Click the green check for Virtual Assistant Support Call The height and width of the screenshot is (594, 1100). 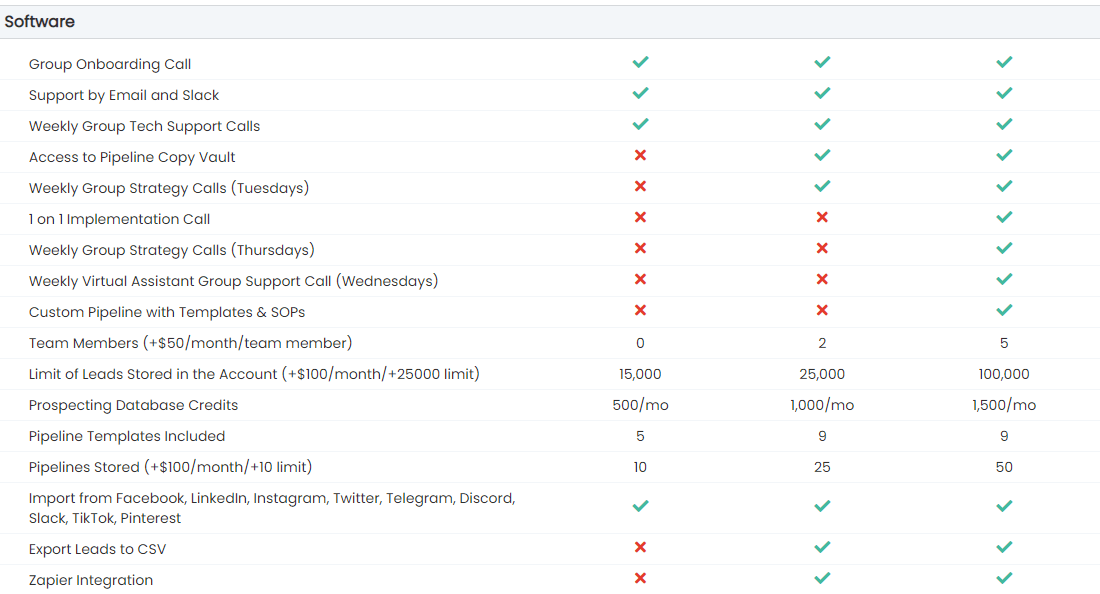1004,280
